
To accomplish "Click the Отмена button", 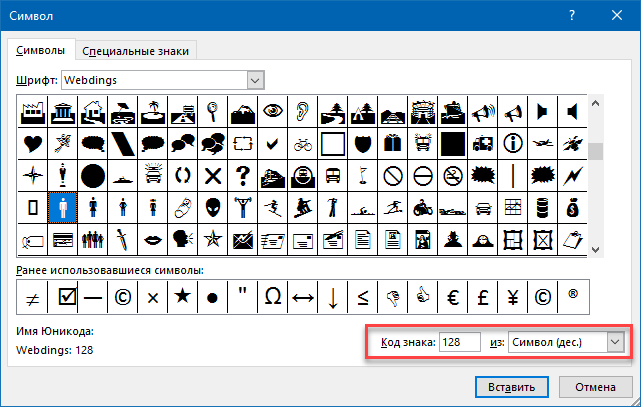I will pos(595,387).
